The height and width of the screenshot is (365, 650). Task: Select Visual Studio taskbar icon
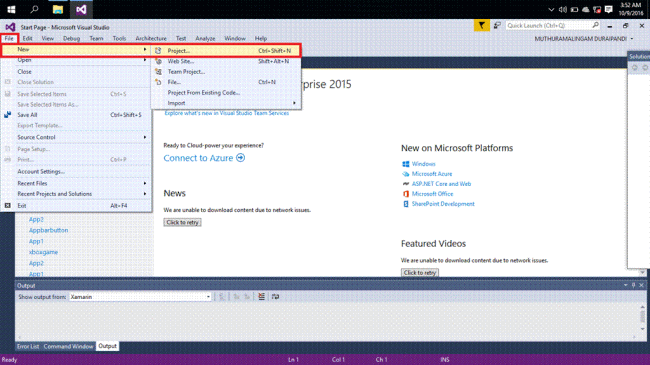[x=81, y=9]
